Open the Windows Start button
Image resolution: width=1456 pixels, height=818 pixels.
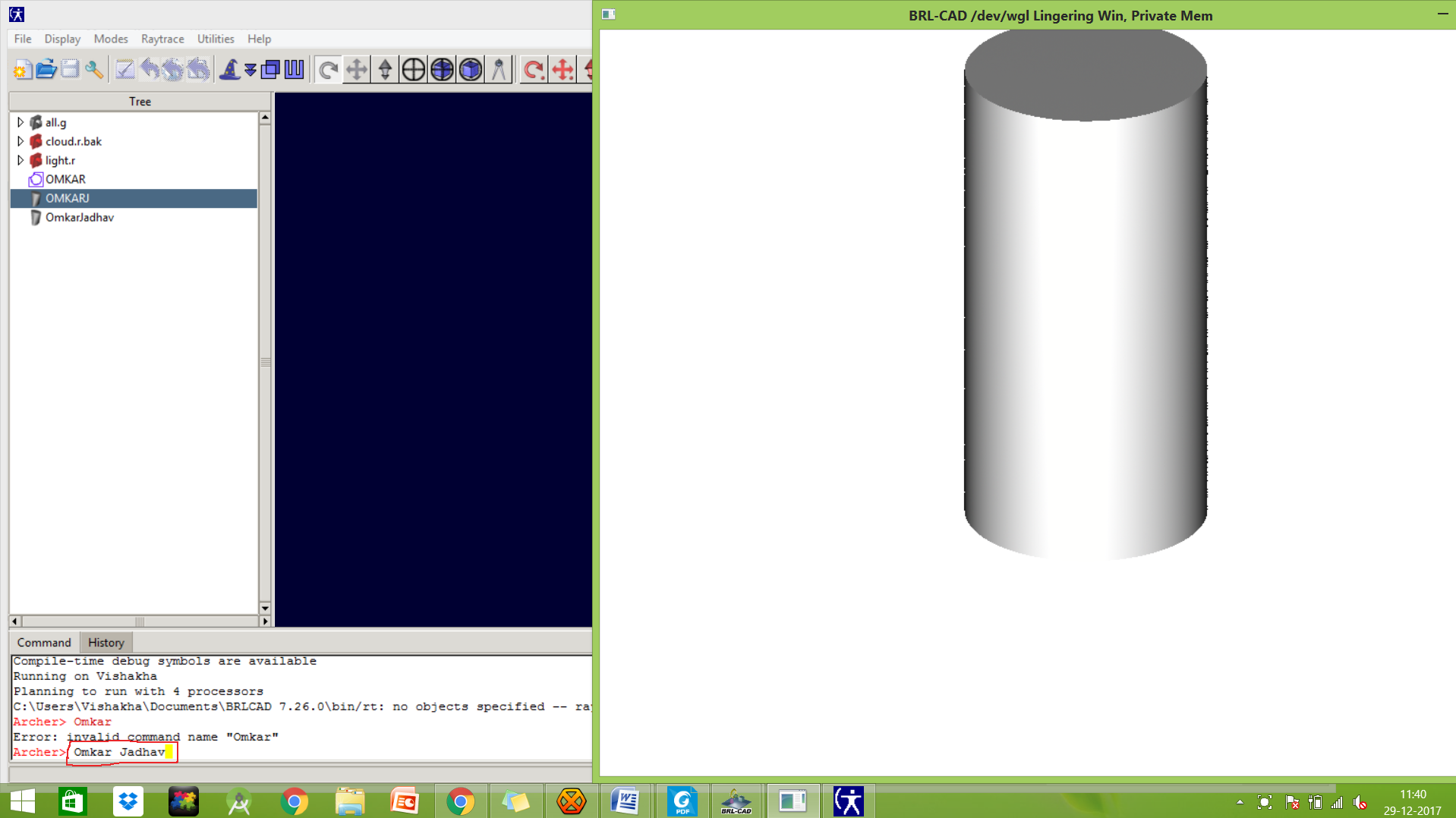[23, 801]
